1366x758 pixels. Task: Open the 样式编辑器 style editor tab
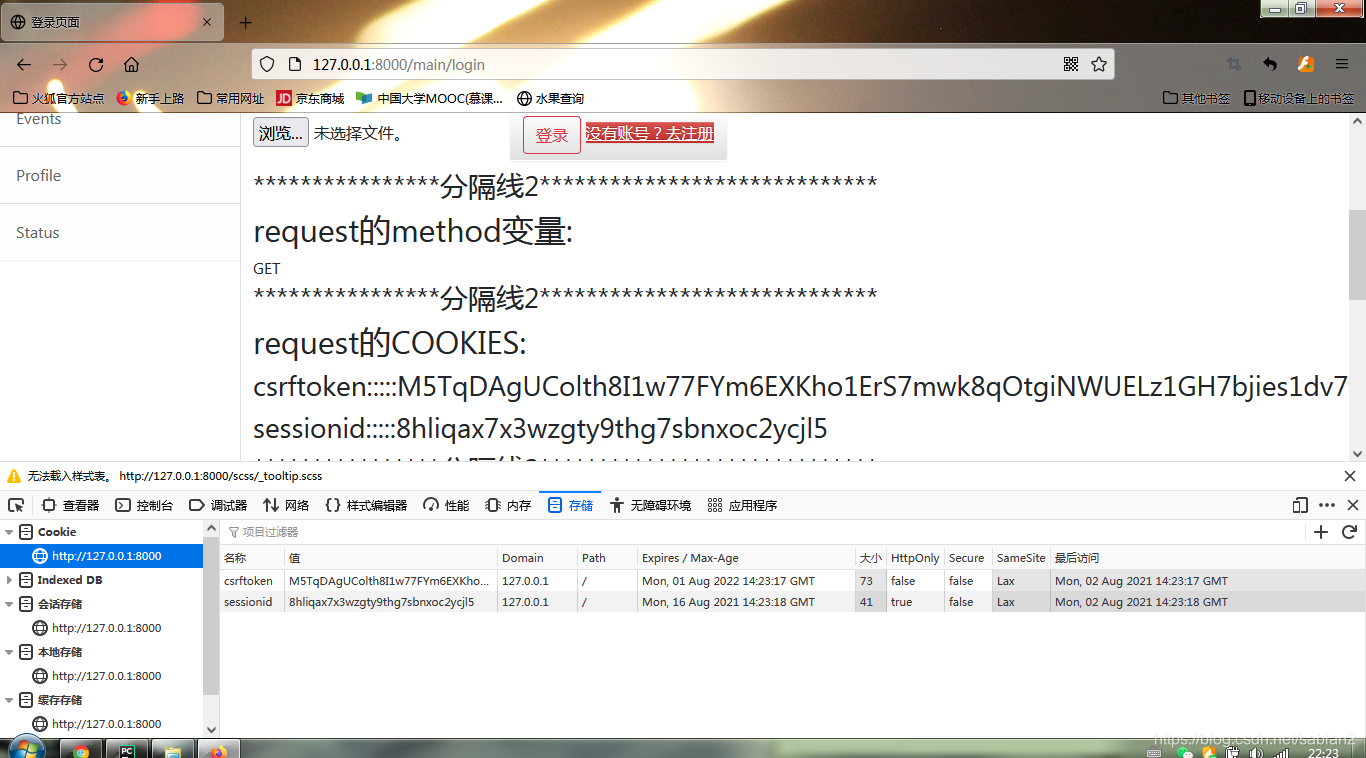click(366, 505)
